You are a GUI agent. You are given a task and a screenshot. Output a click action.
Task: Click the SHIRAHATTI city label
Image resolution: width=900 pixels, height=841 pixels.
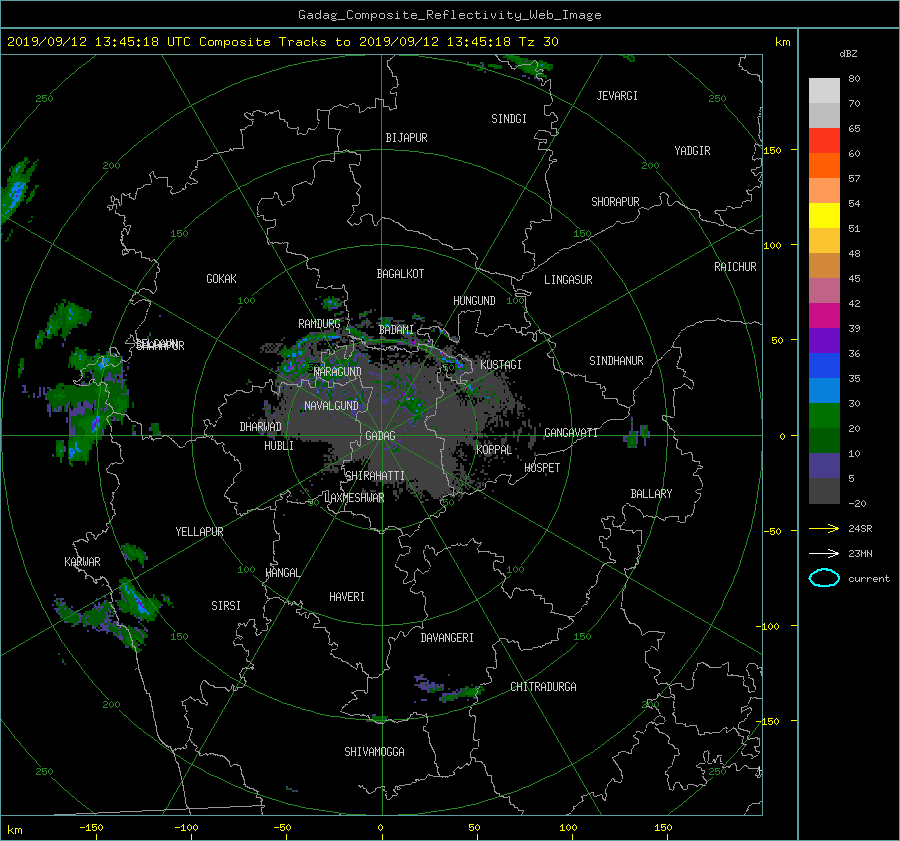point(375,475)
